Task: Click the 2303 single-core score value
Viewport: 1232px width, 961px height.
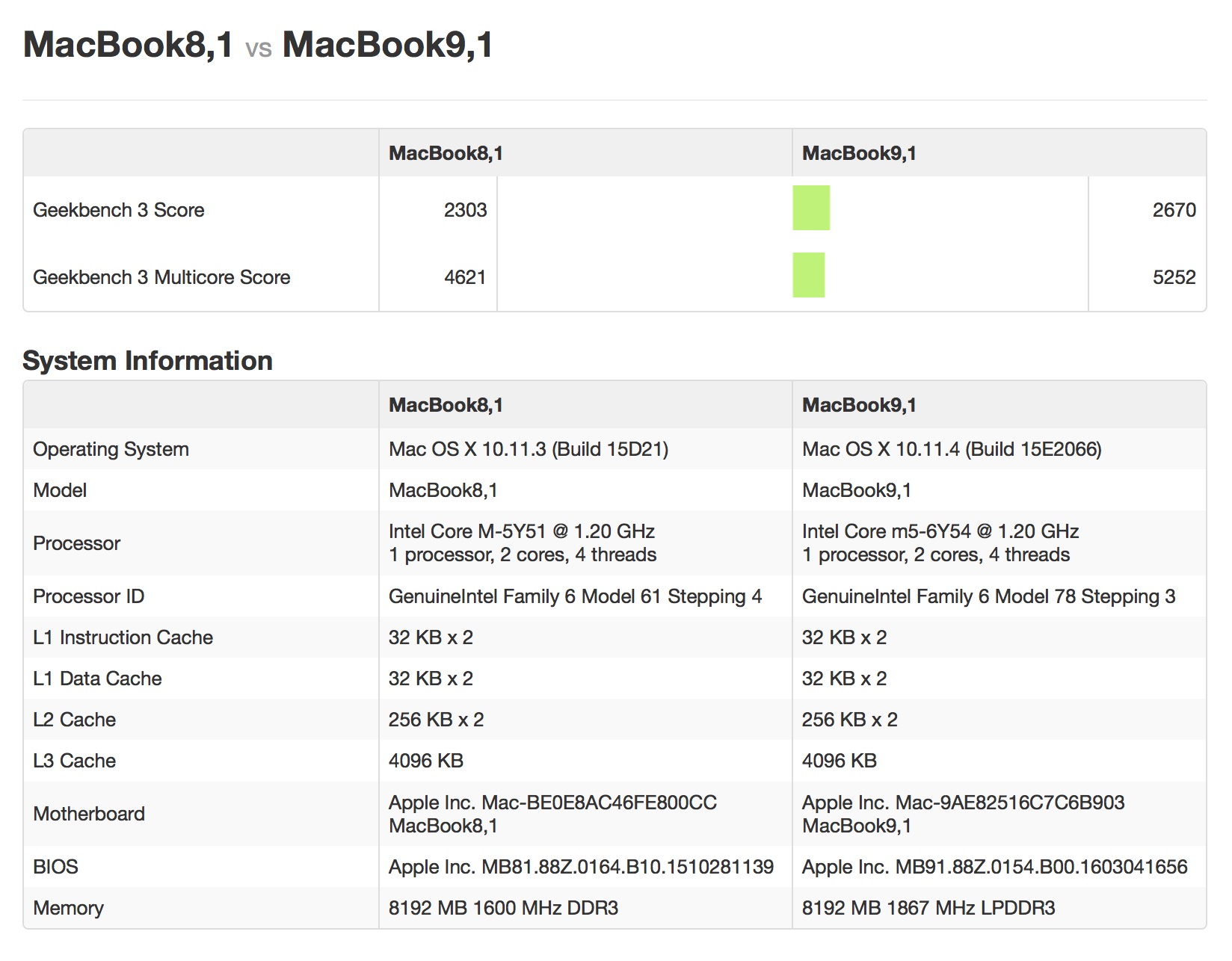Action: click(x=465, y=210)
